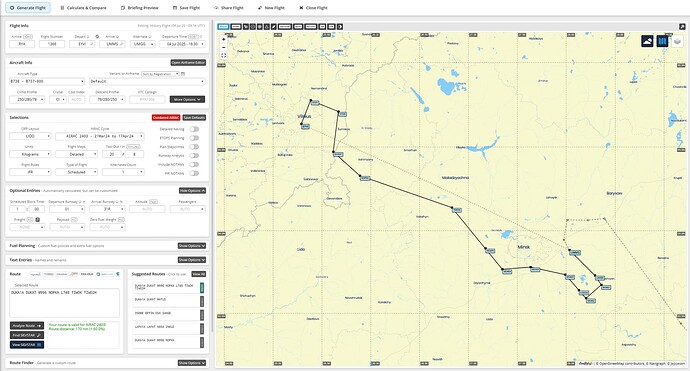Click Close Flight in the top bar
The width and height of the screenshot is (690, 371).
[x=313, y=7]
